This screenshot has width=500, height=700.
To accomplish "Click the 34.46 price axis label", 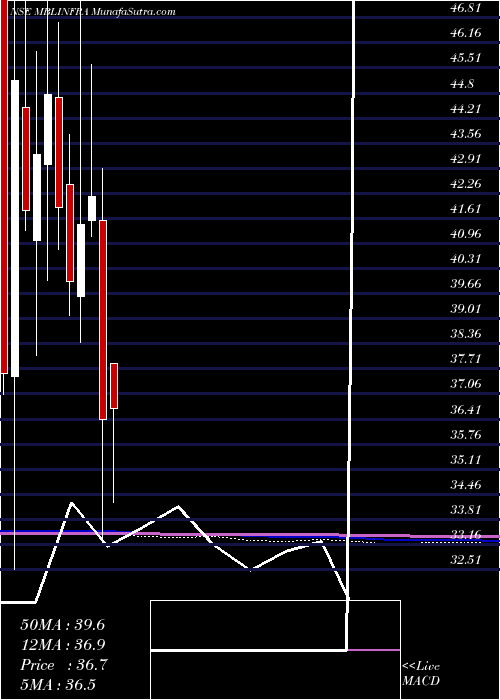I will tap(466, 484).
